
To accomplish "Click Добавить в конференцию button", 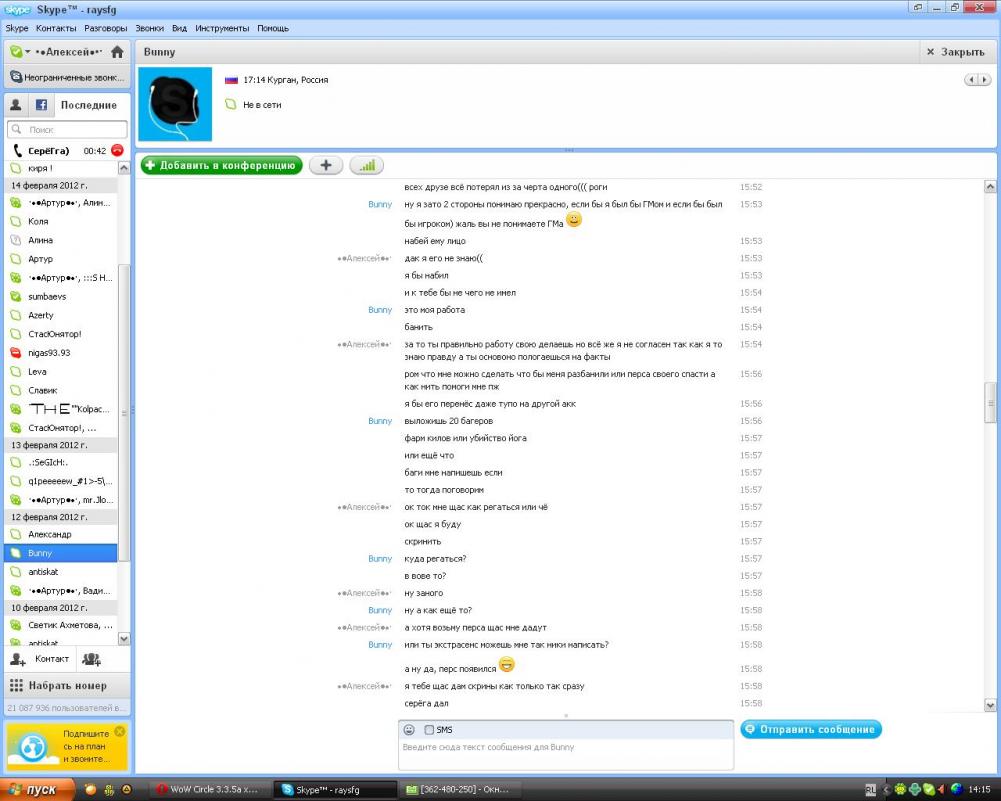I will tap(221, 166).
